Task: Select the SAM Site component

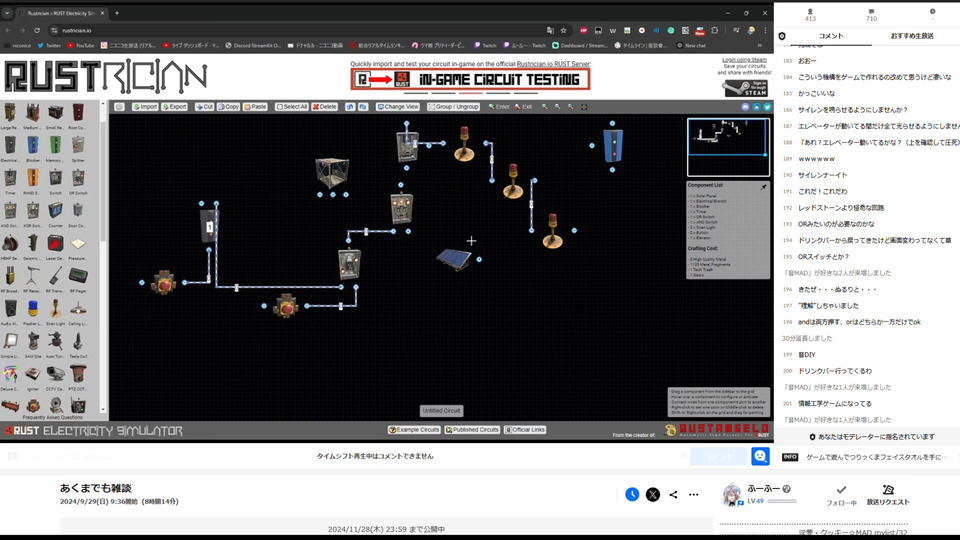Action: [32, 343]
